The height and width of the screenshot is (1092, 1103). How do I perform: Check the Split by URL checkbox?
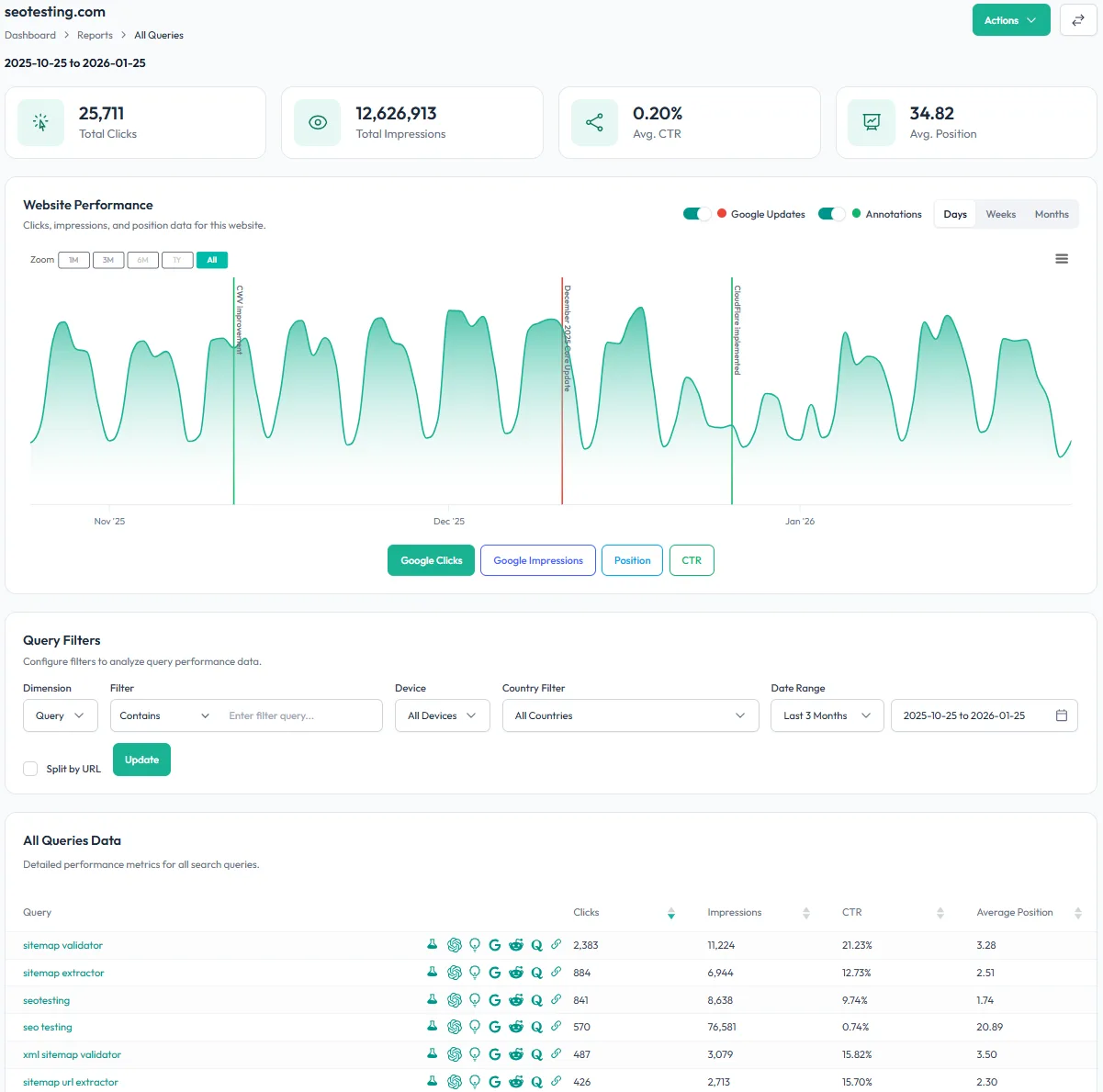tap(30, 769)
